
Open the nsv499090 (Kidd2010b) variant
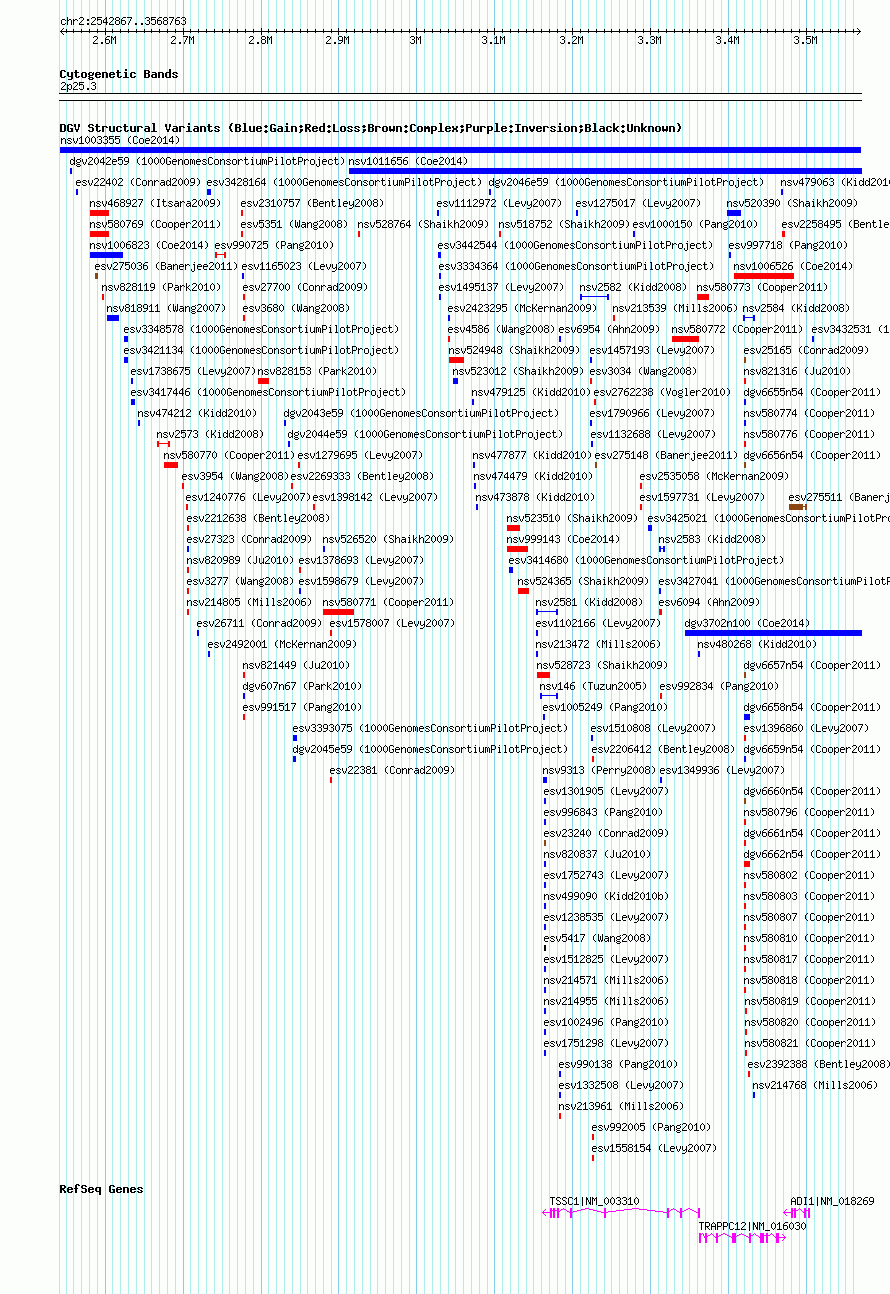[607, 896]
